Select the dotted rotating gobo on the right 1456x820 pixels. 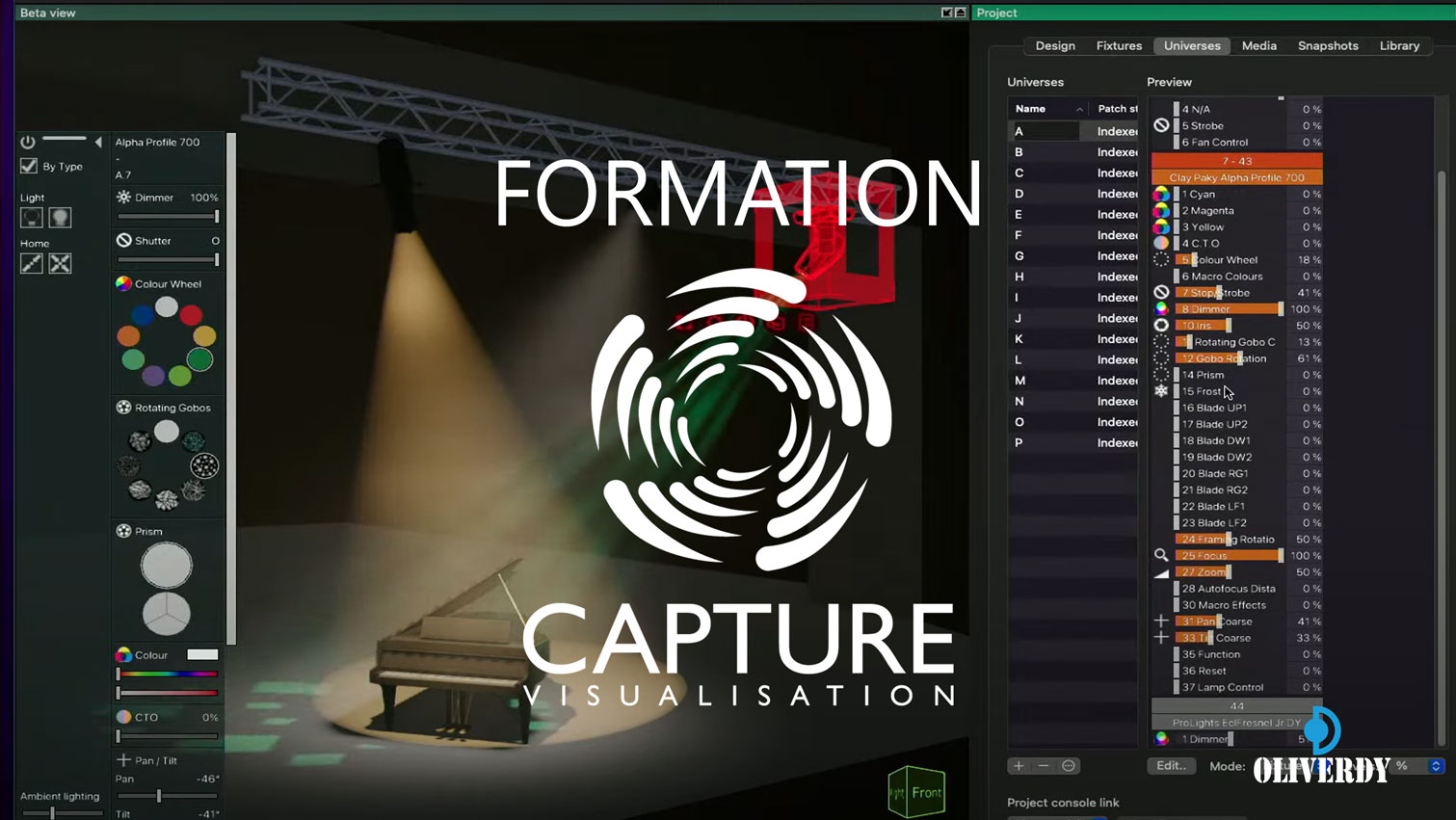click(x=204, y=466)
